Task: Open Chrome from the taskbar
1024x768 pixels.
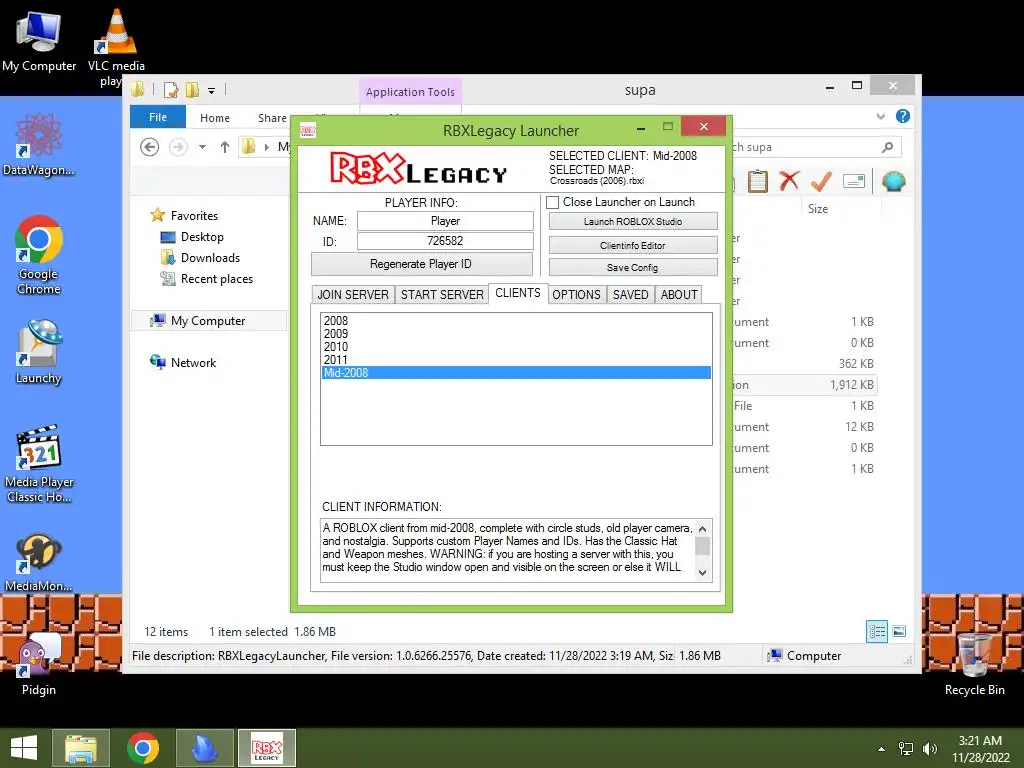Action: (x=143, y=748)
